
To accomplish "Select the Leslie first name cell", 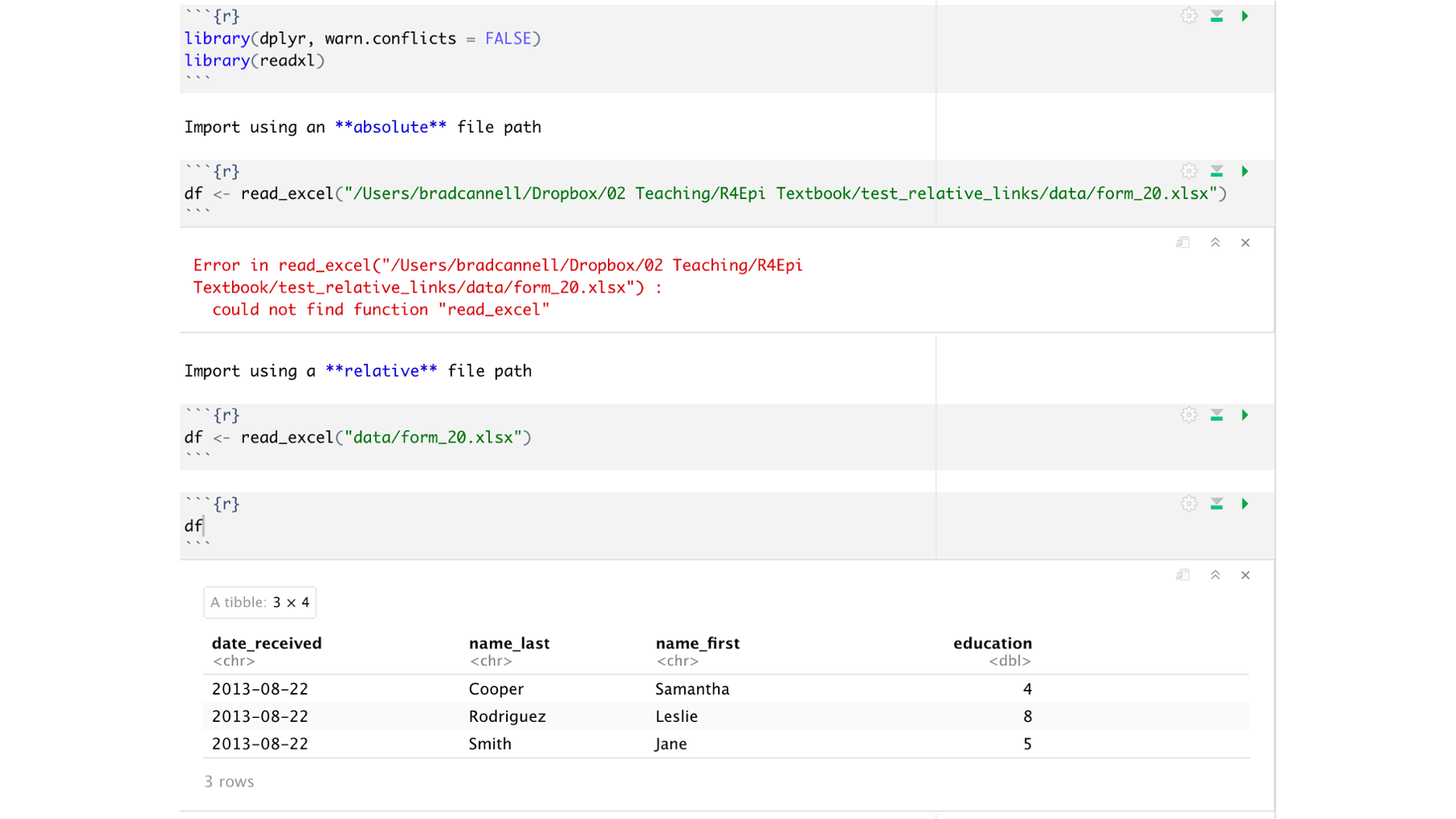I will click(677, 716).
